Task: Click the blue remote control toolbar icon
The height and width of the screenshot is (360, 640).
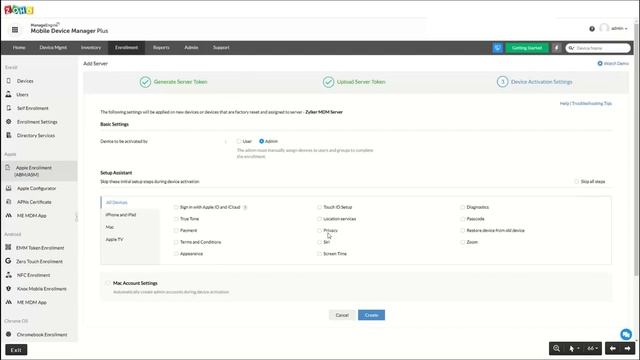Action: click(x=498, y=48)
